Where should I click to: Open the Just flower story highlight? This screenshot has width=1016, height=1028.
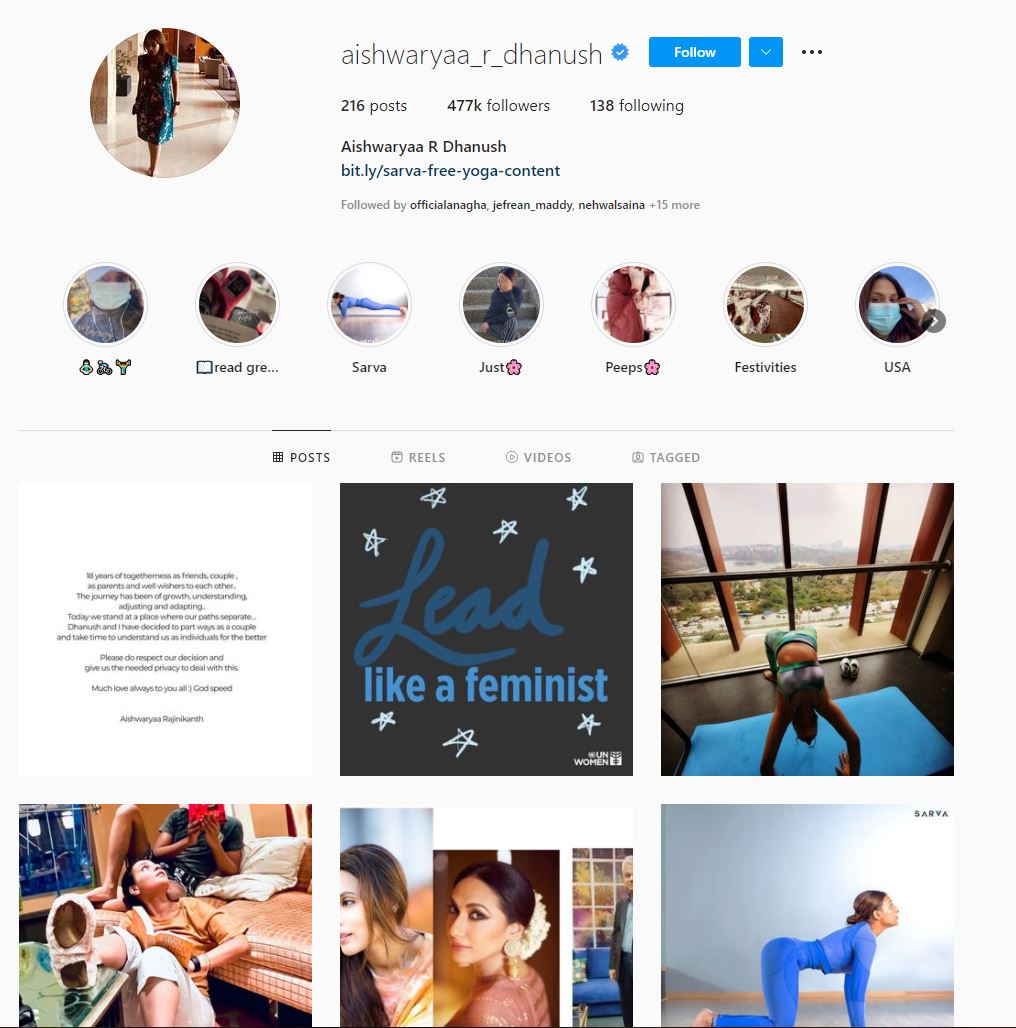(x=501, y=304)
